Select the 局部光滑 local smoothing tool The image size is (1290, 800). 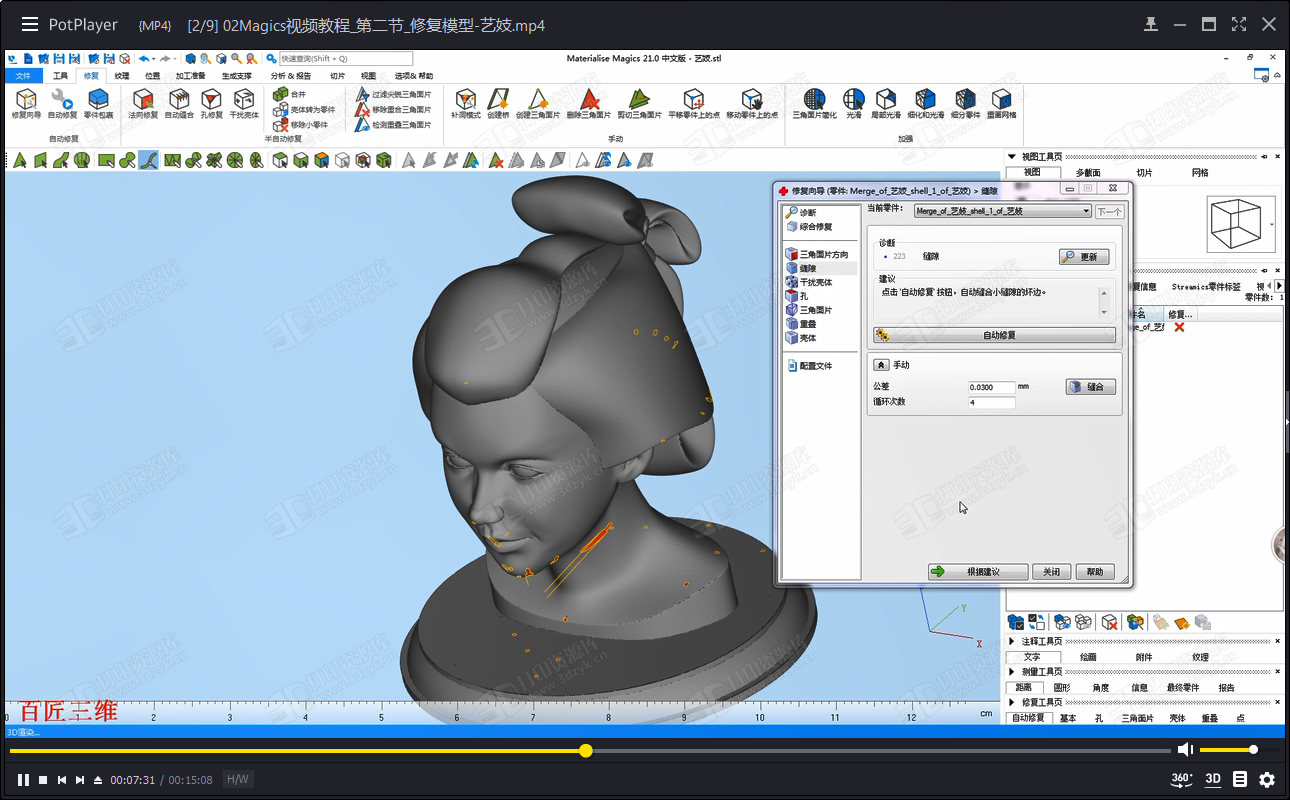click(887, 104)
